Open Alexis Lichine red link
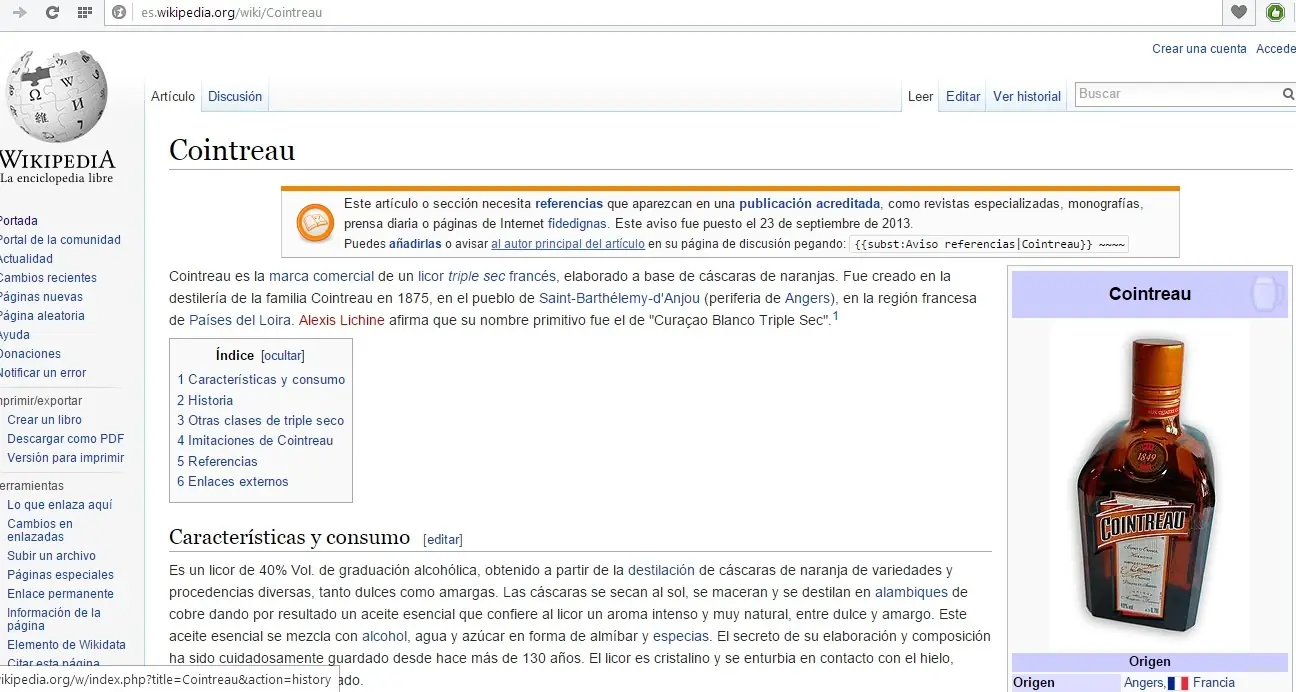Image resolution: width=1296 pixels, height=692 pixels. (x=341, y=320)
